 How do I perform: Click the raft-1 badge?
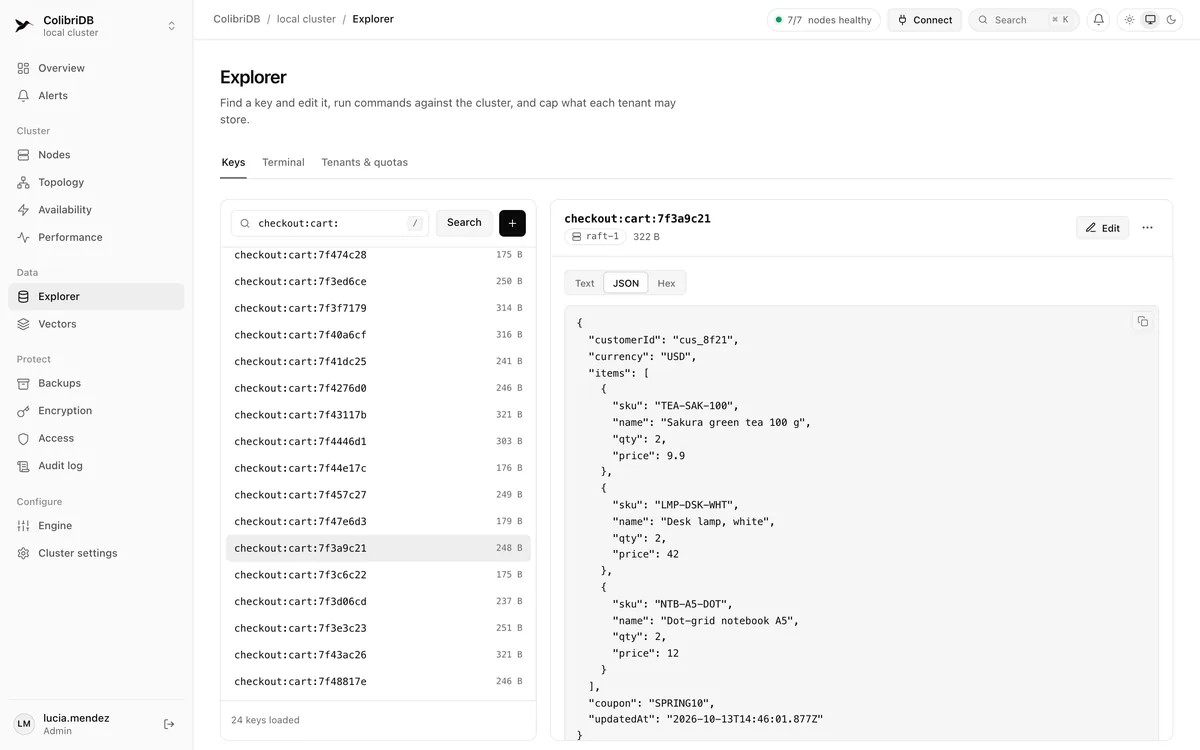(x=595, y=237)
